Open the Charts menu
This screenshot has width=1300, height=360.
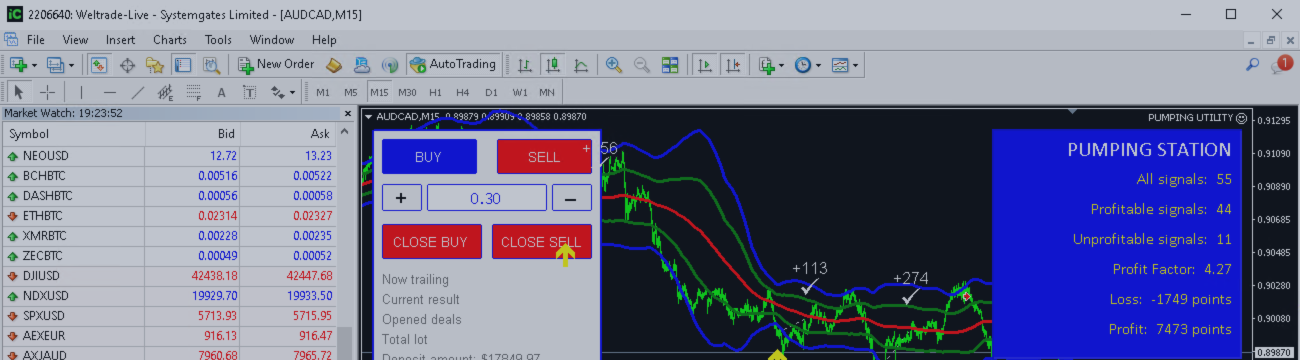[170, 40]
